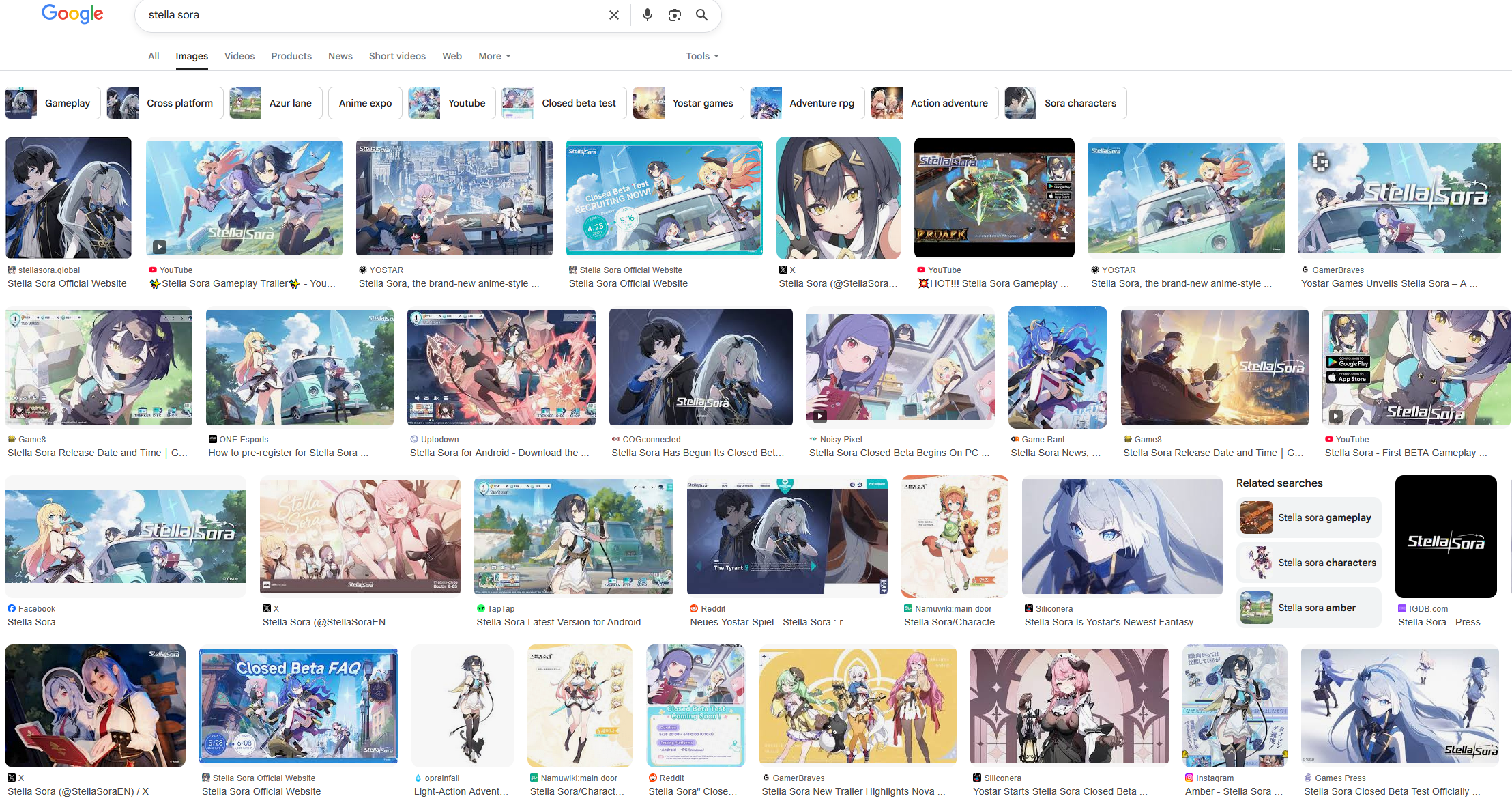Click the Stella sora characters related search
This screenshot has width=1512, height=809.
click(1309, 563)
